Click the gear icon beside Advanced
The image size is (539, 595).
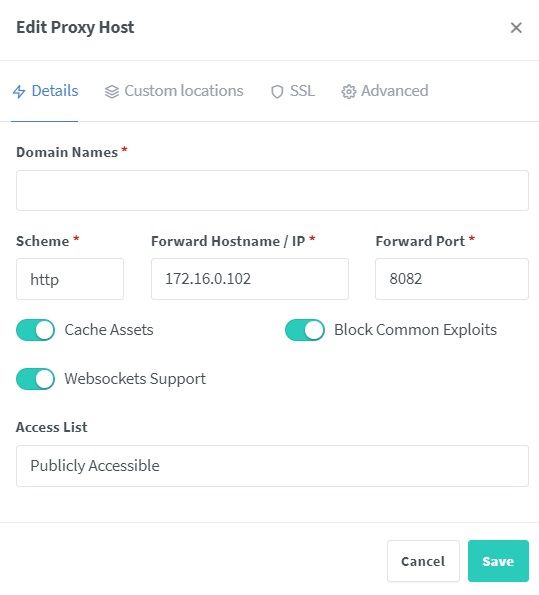pyautogui.click(x=348, y=91)
